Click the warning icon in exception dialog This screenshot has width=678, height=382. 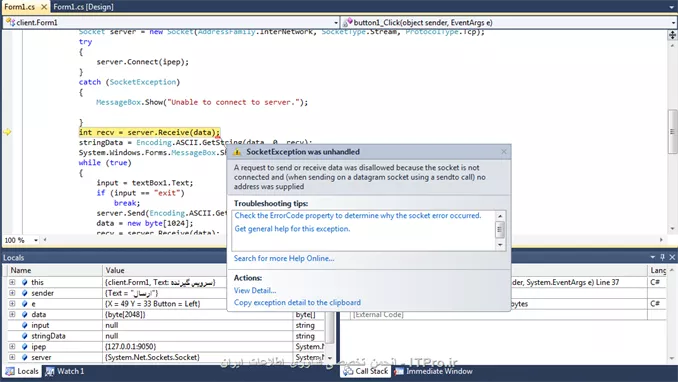[237, 152]
